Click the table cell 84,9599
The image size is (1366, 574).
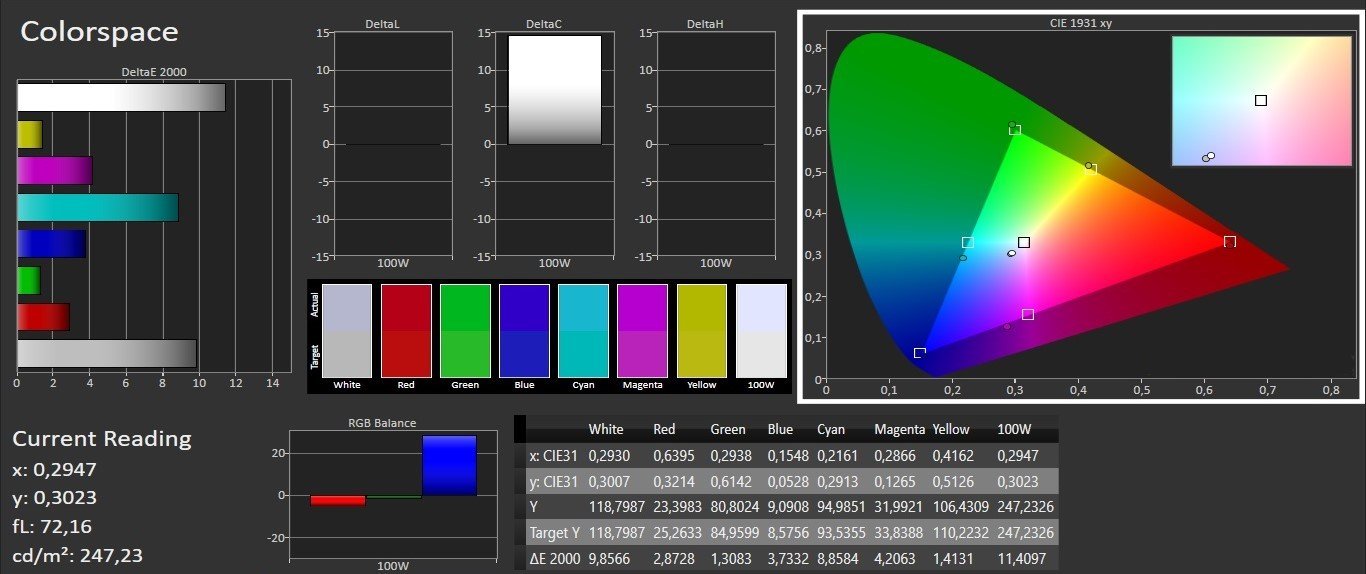(736, 531)
